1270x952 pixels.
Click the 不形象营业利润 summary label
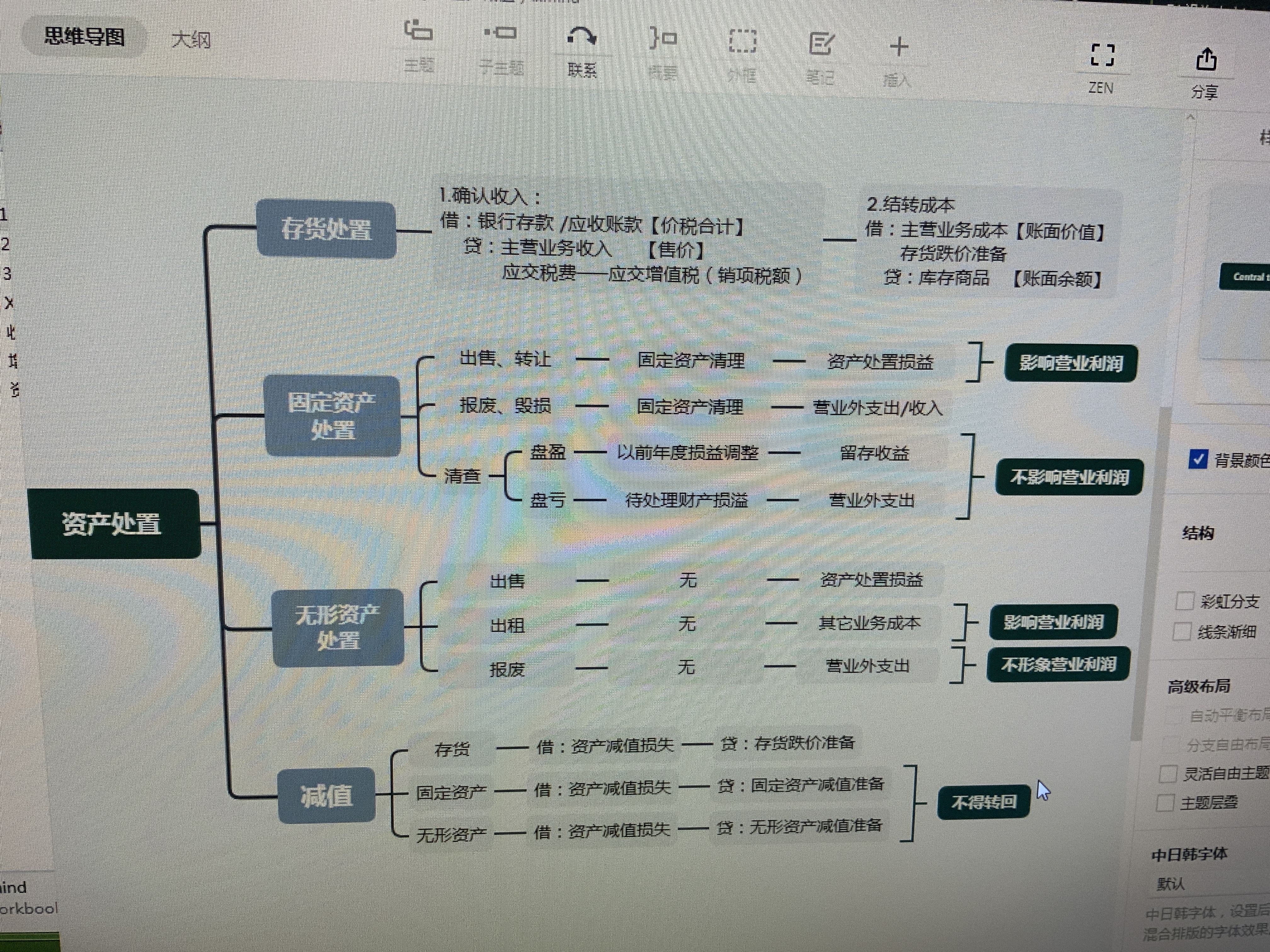1058,665
